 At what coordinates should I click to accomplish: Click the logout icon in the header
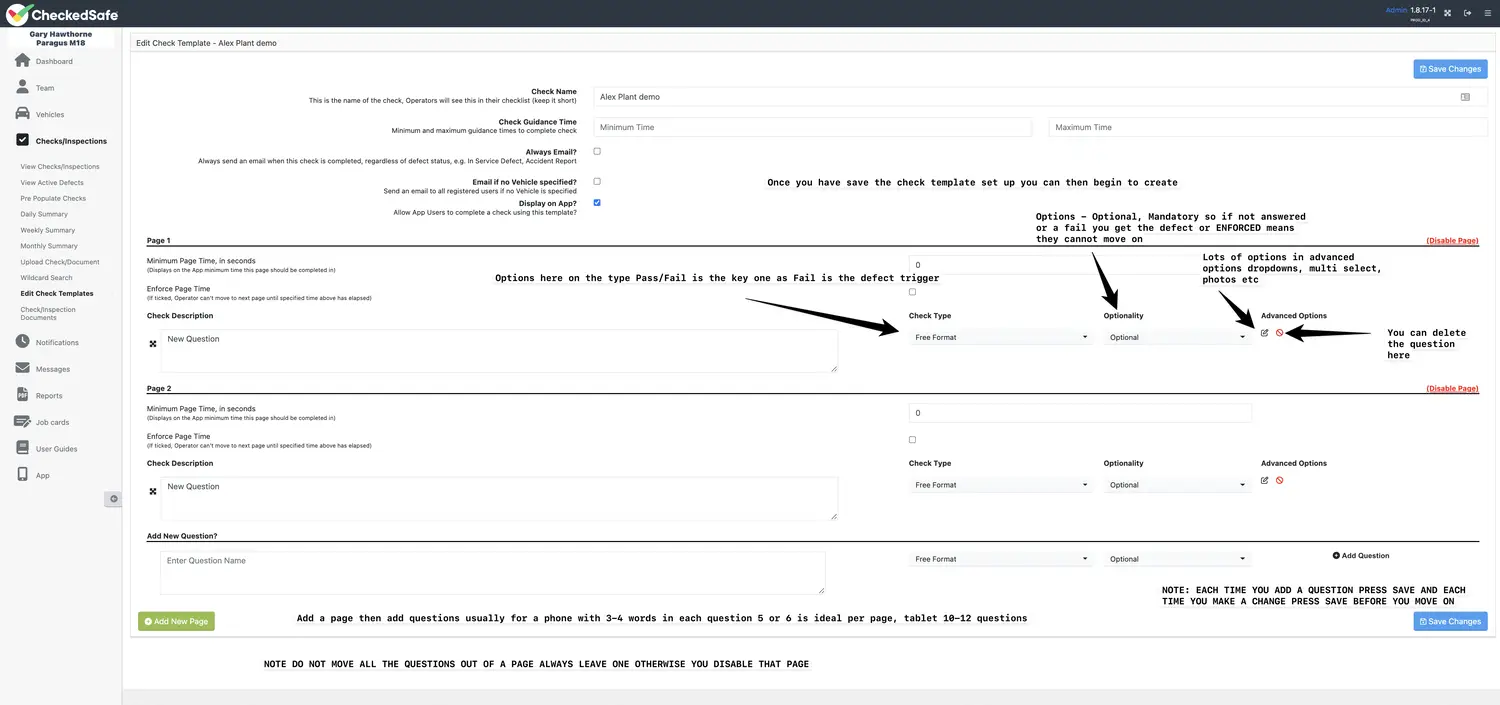coord(1467,13)
